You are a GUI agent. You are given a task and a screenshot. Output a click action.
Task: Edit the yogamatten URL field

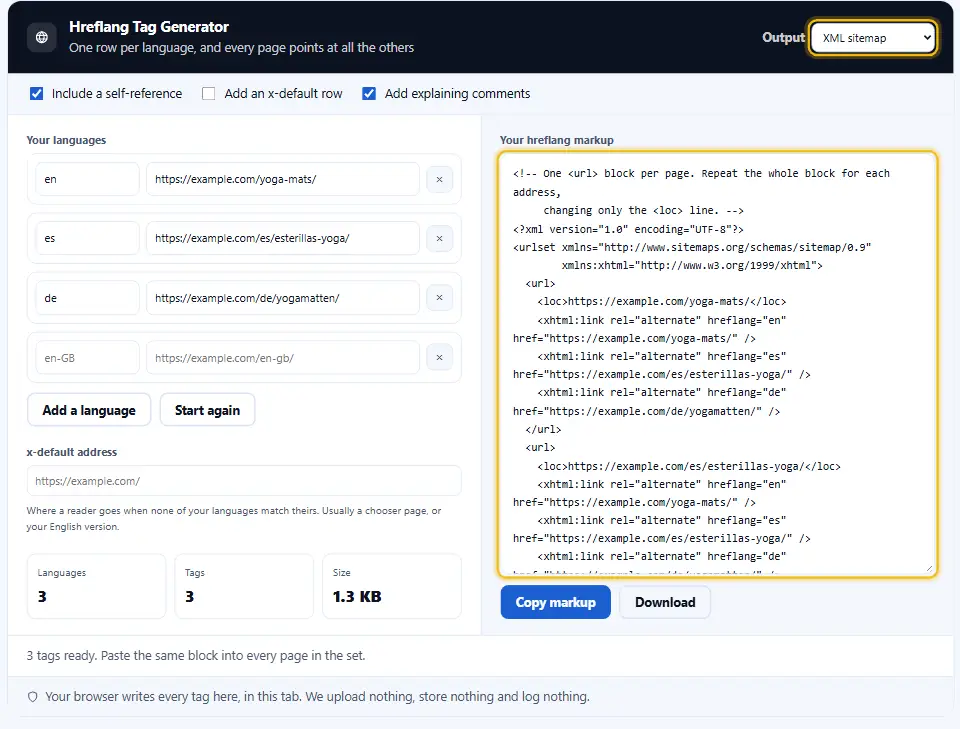[283, 298]
